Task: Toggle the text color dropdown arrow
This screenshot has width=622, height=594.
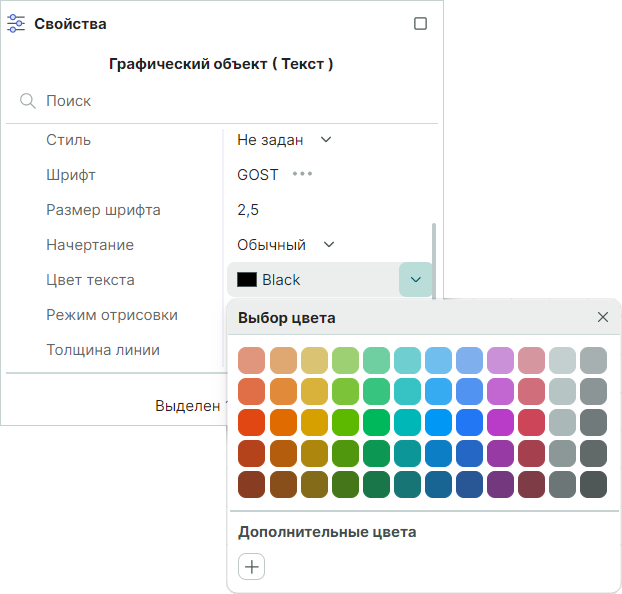Action: (416, 280)
